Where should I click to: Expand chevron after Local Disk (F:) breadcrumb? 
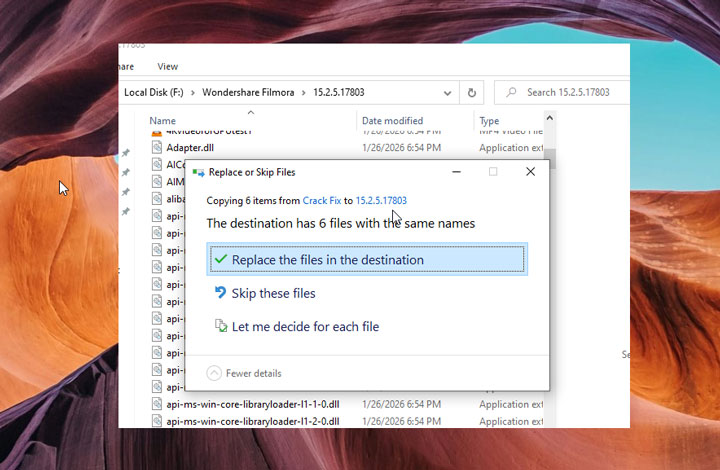point(193,93)
